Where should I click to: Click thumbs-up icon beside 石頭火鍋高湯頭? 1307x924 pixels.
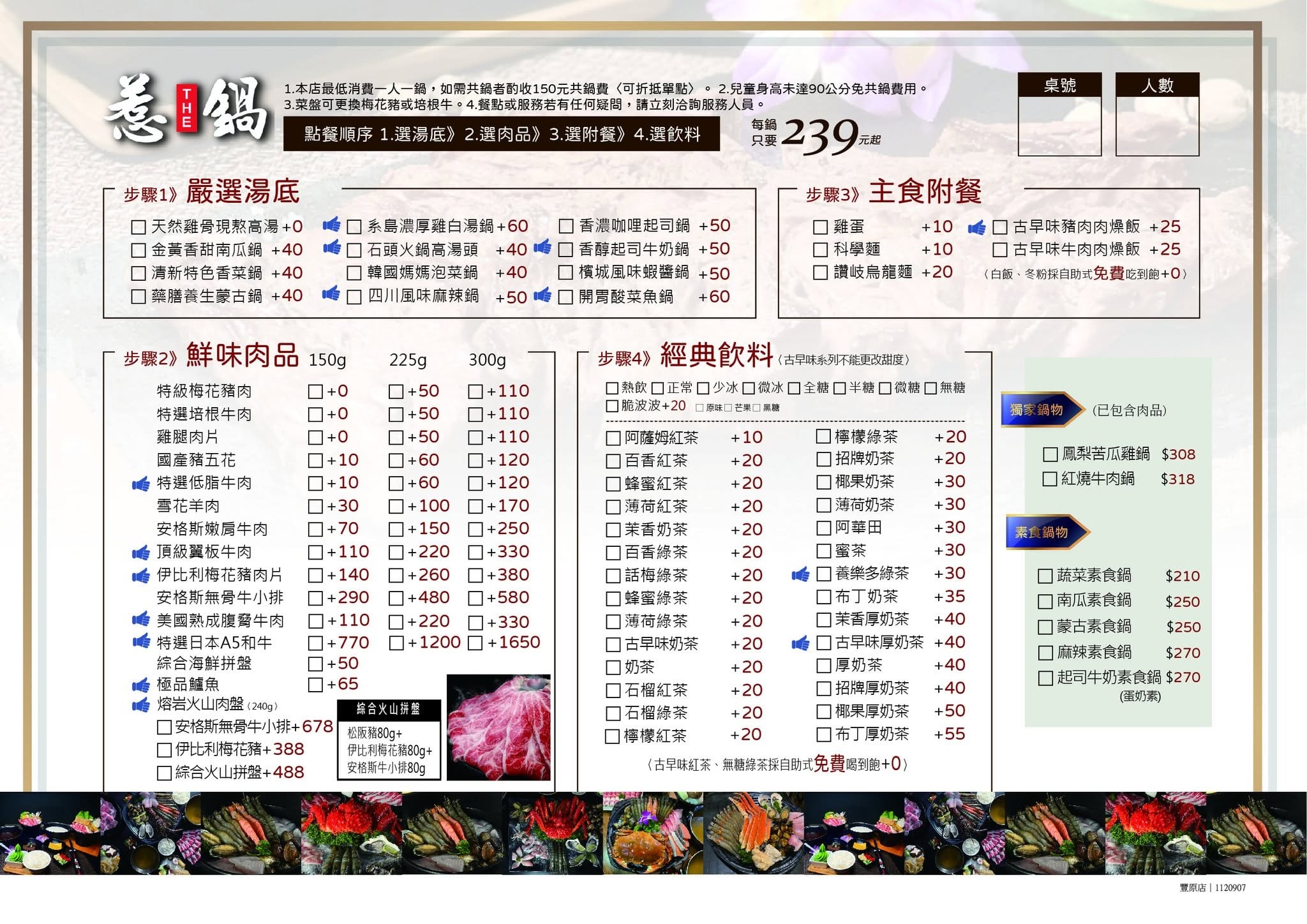[332, 247]
